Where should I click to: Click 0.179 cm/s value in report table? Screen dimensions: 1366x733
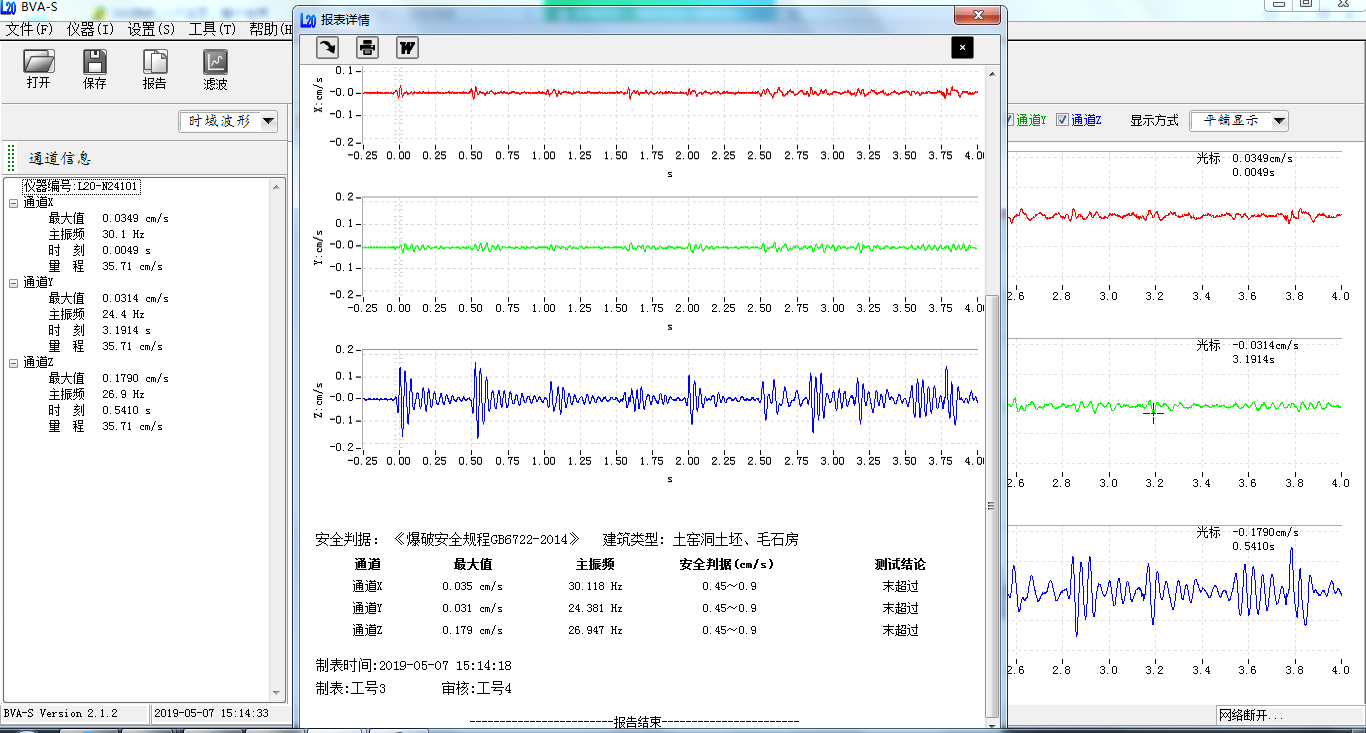[472, 630]
